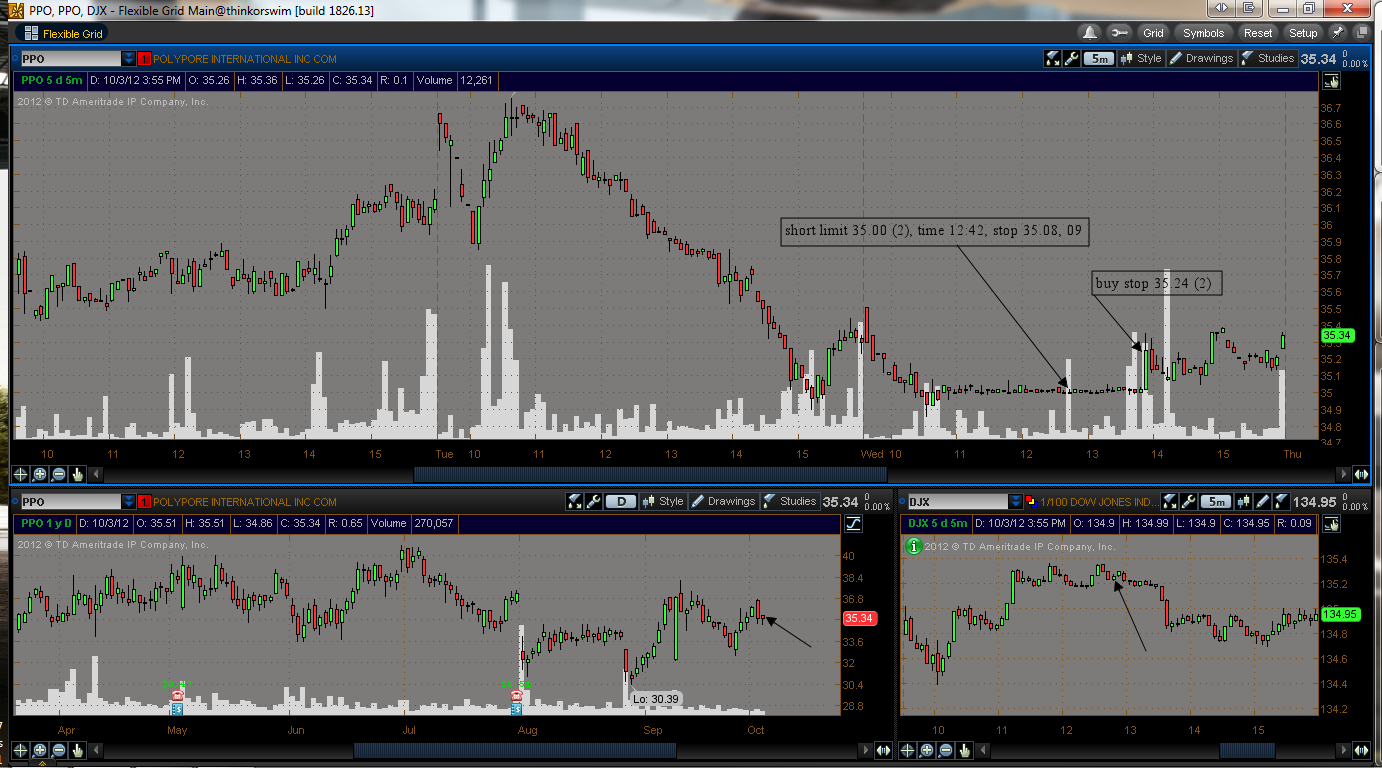Zoom in with plus magnifier, top chart
Viewport: 1382px width, 768px height.
click(39, 474)
